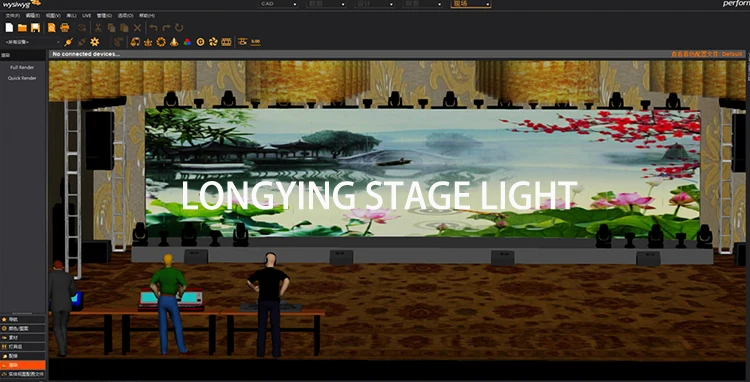This screenshot has height=382, width=750.
Task: Click the connect devices plug icon
Action: tap(68, 42)
